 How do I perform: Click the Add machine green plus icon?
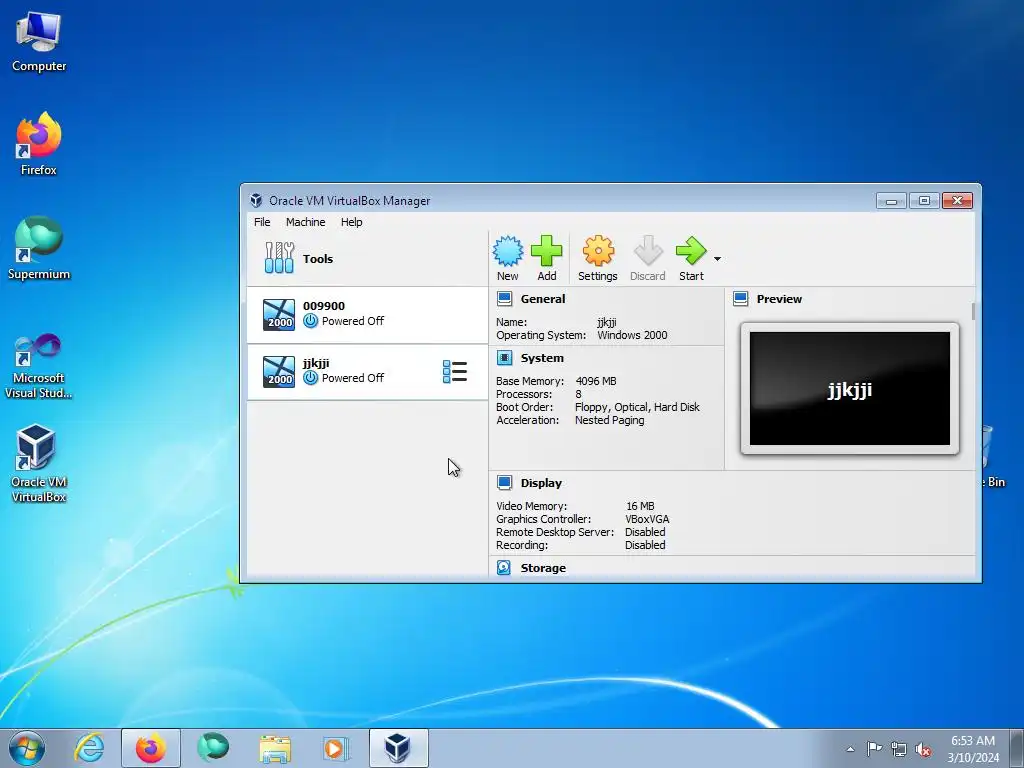547,251
